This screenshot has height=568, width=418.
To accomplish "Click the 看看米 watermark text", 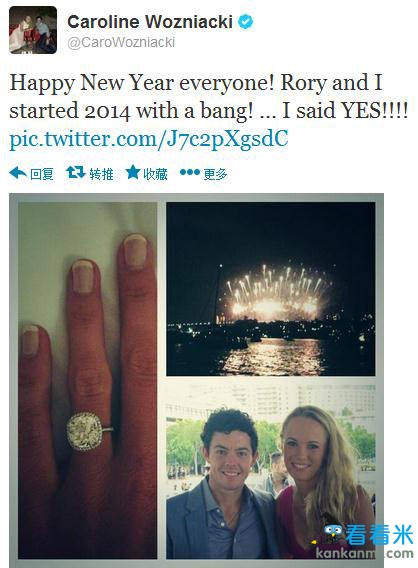I will [379, 535].
